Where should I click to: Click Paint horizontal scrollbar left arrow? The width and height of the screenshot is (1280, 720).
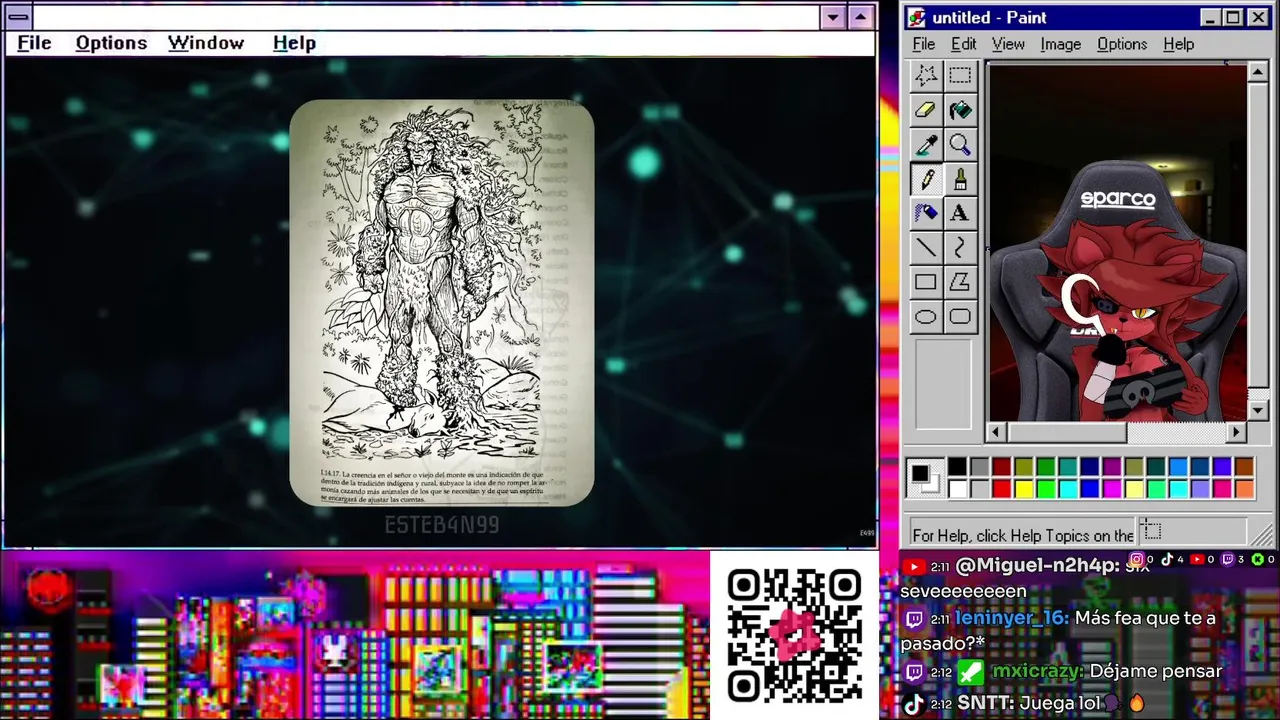[995, 432]
